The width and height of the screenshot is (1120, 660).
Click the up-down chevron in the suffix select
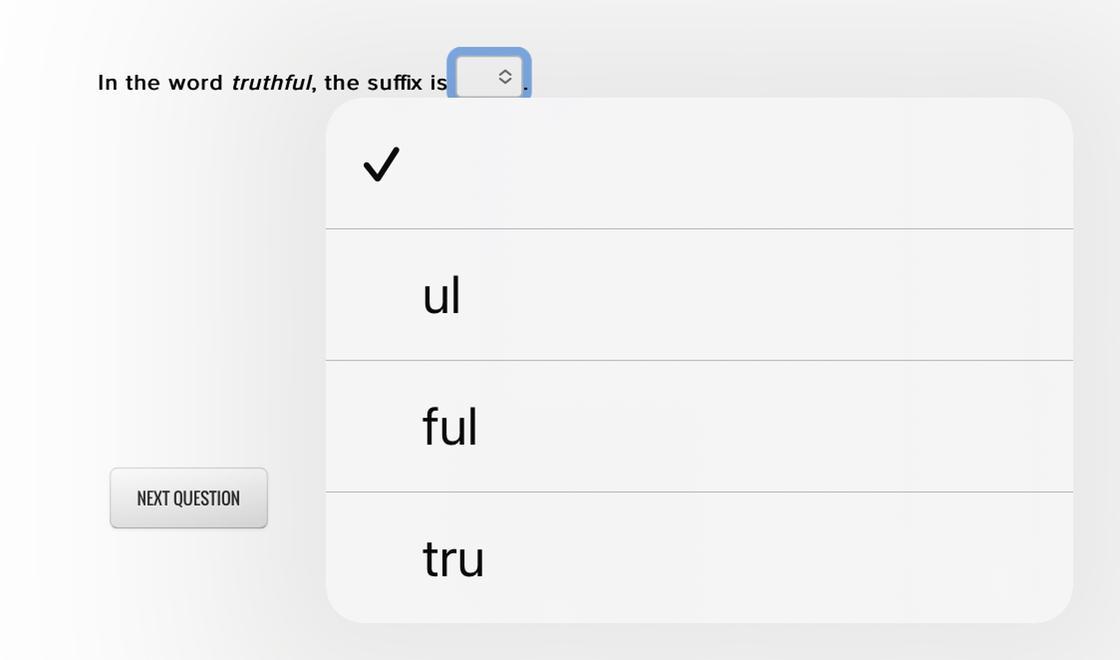coord(505,77)
